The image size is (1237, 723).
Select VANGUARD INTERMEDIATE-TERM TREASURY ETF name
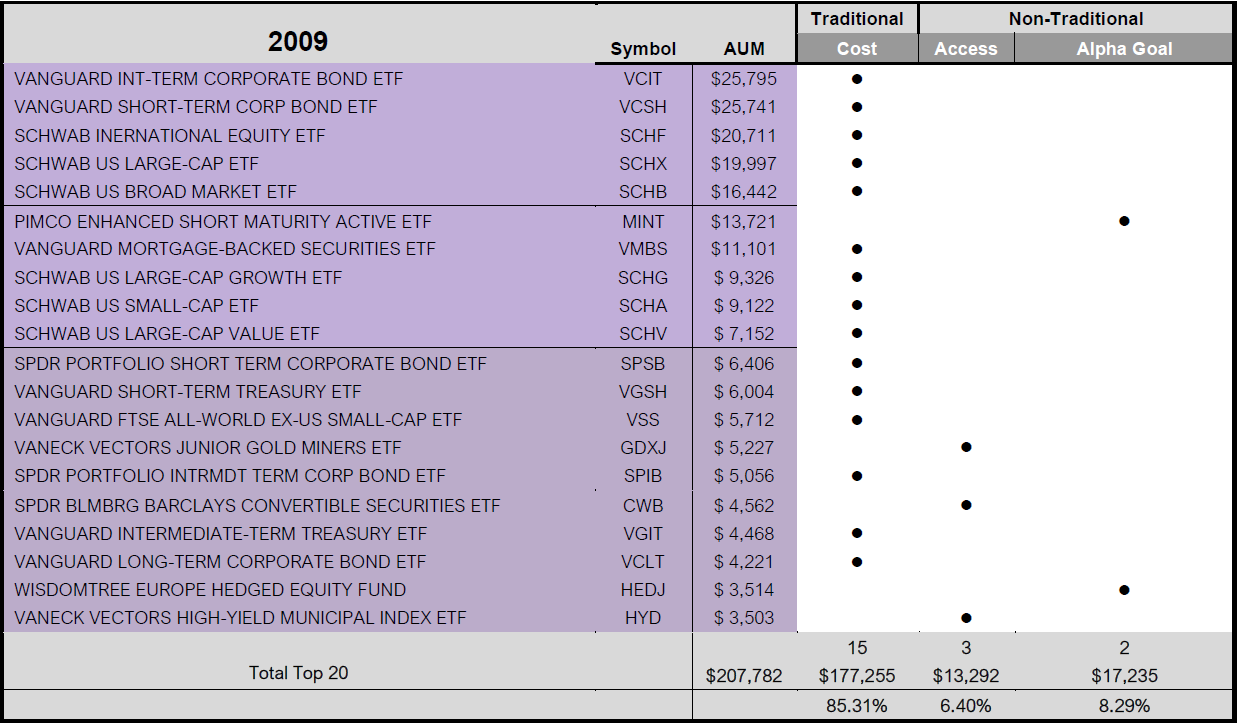click(220, 533)
